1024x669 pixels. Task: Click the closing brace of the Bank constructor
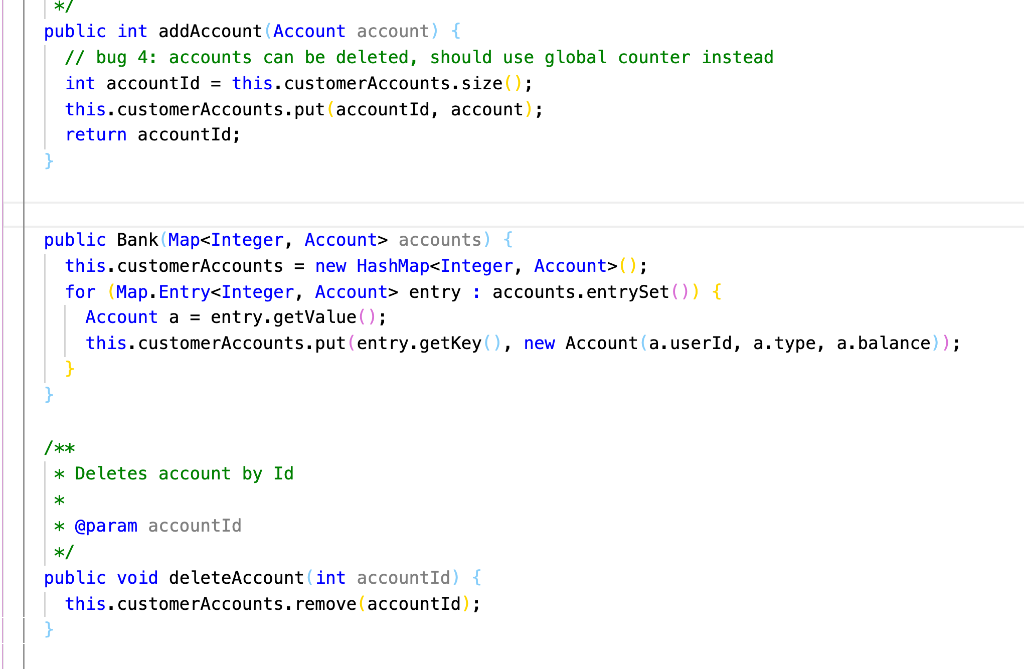(48, 394)
